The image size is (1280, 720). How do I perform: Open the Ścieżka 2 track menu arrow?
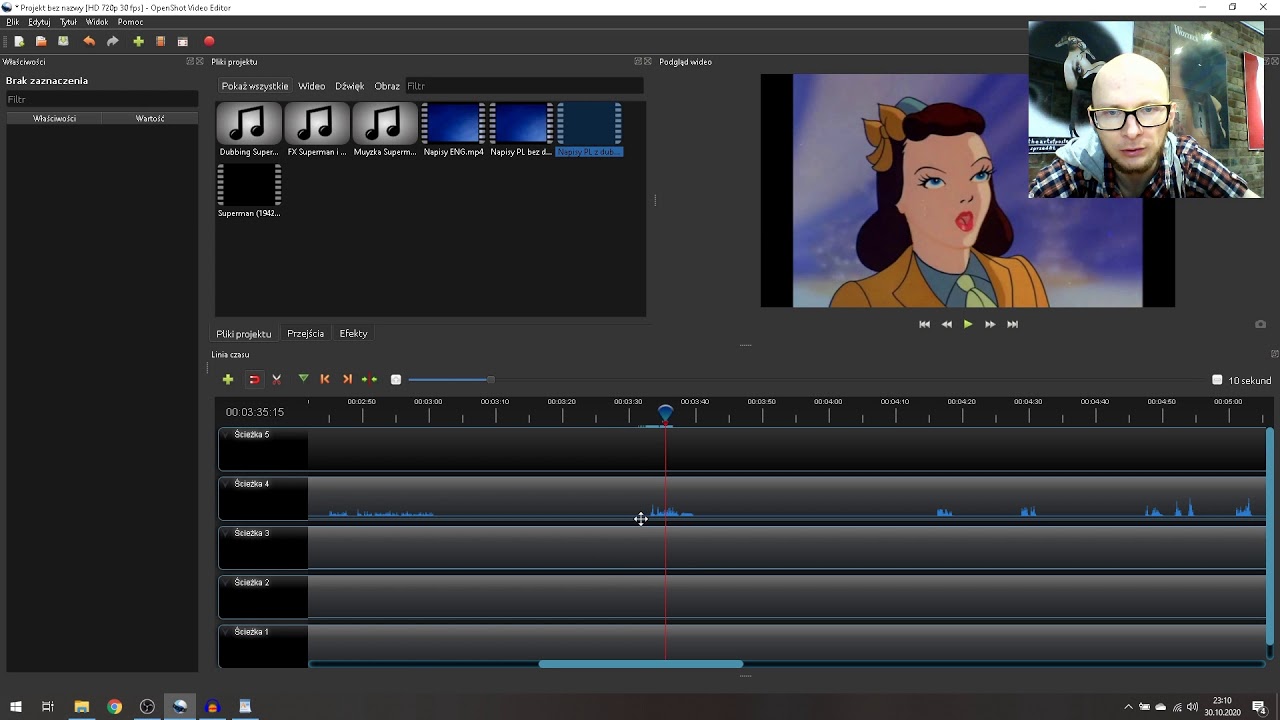226,582
